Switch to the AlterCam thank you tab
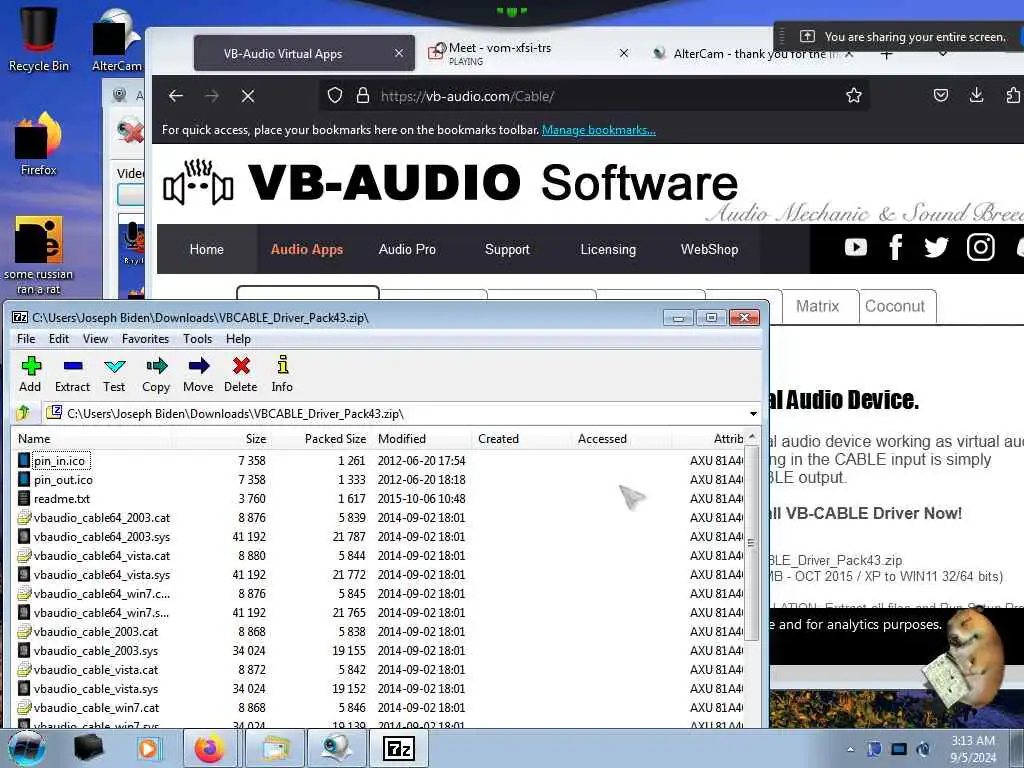1024x768 pixels. point(751,54)
